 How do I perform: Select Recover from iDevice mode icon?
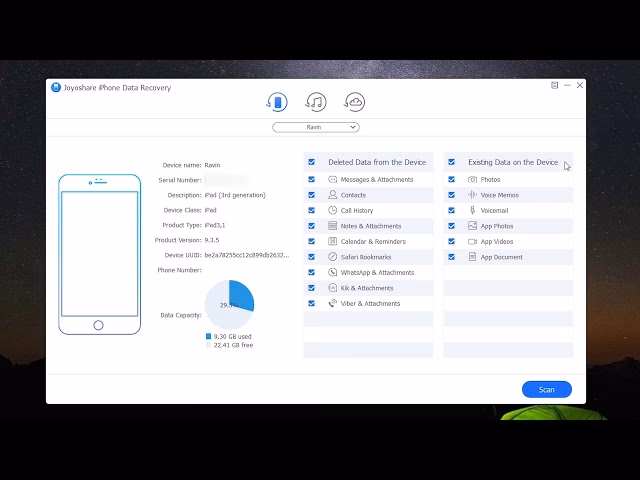coord(277,102)
